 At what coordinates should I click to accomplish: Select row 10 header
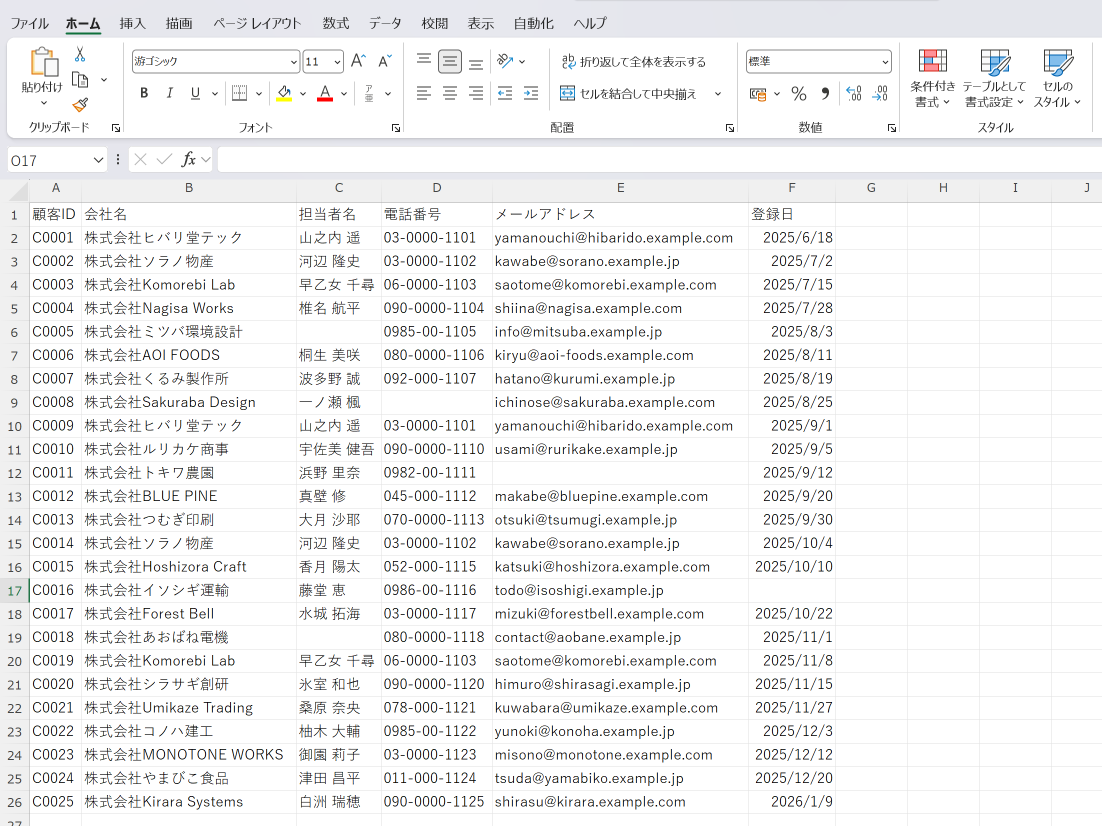(14, 426)
